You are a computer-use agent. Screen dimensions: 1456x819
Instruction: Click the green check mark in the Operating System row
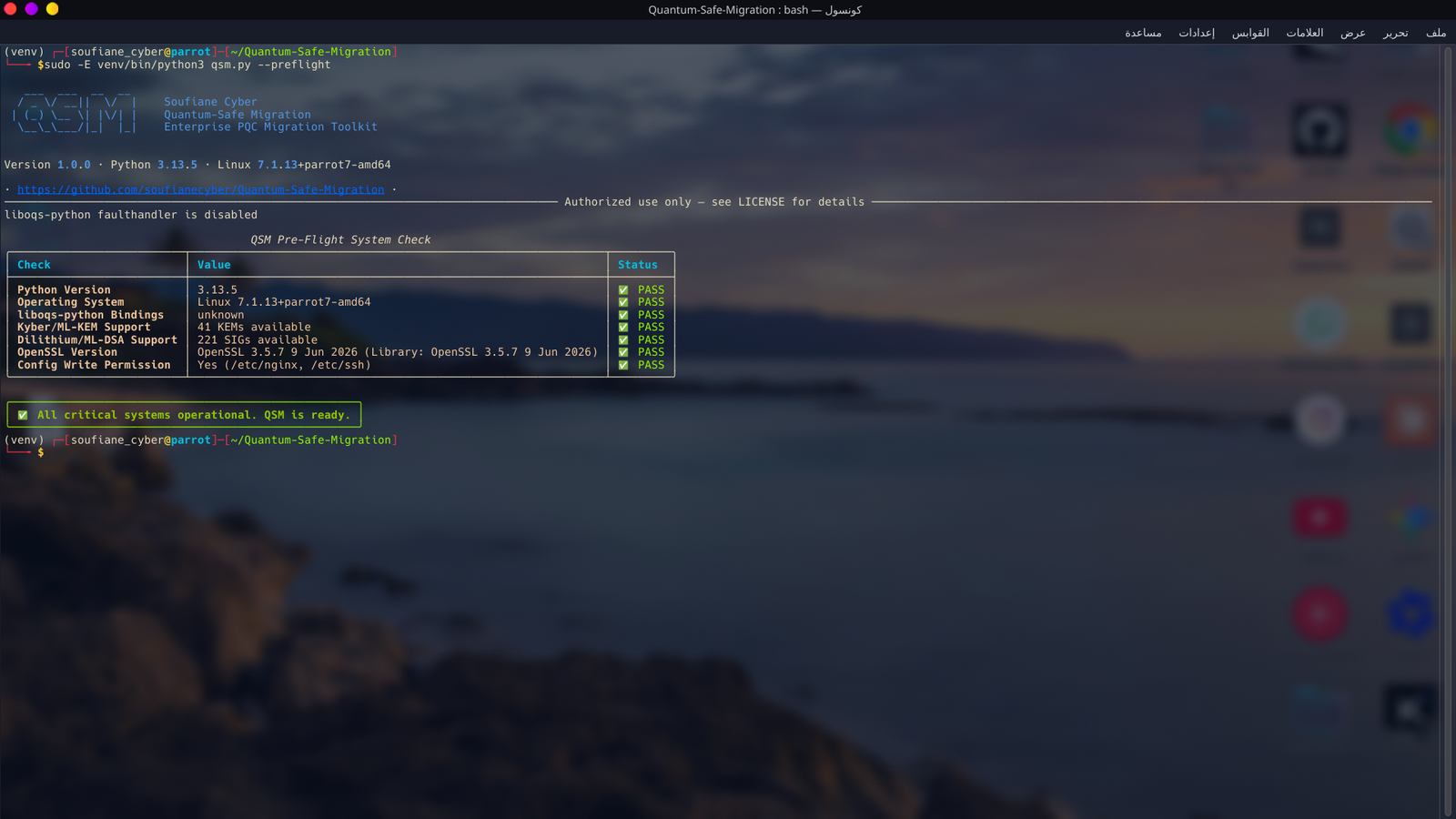pyautogui.click(x=623, y=302)
